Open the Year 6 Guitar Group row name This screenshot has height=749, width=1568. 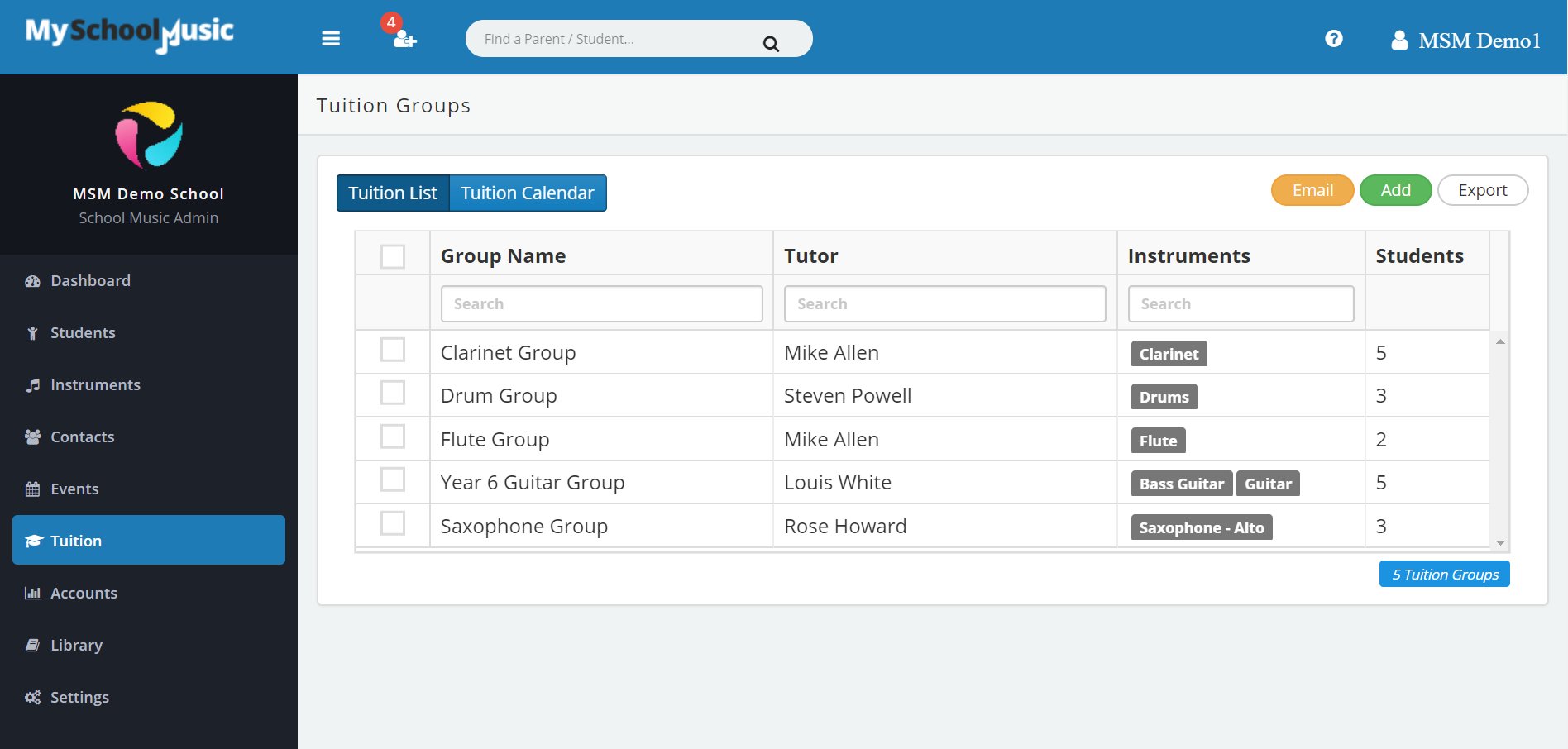[533, 483]
